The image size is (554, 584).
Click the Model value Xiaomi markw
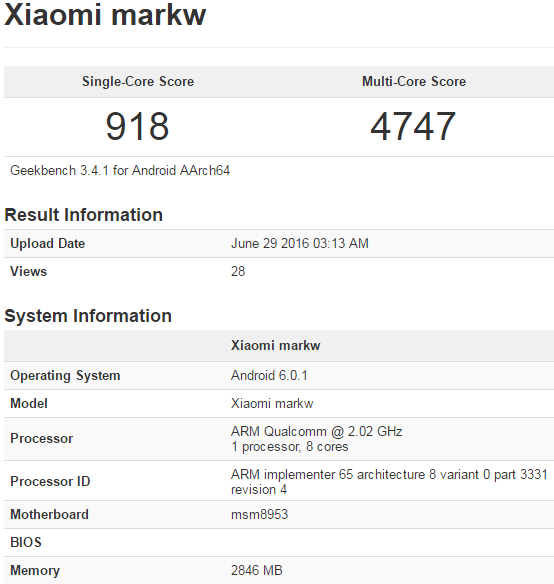click(272, 404)
